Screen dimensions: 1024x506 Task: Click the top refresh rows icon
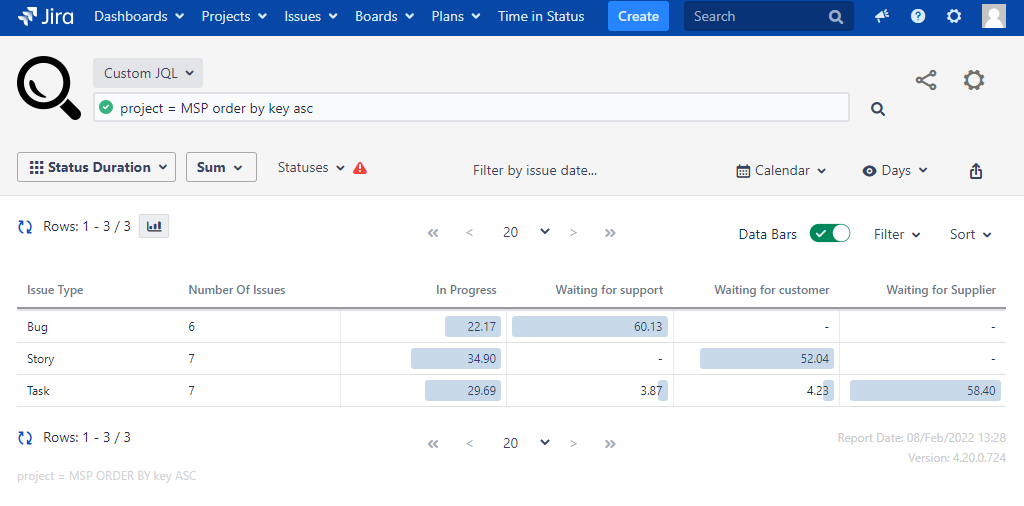pos(26,227)
